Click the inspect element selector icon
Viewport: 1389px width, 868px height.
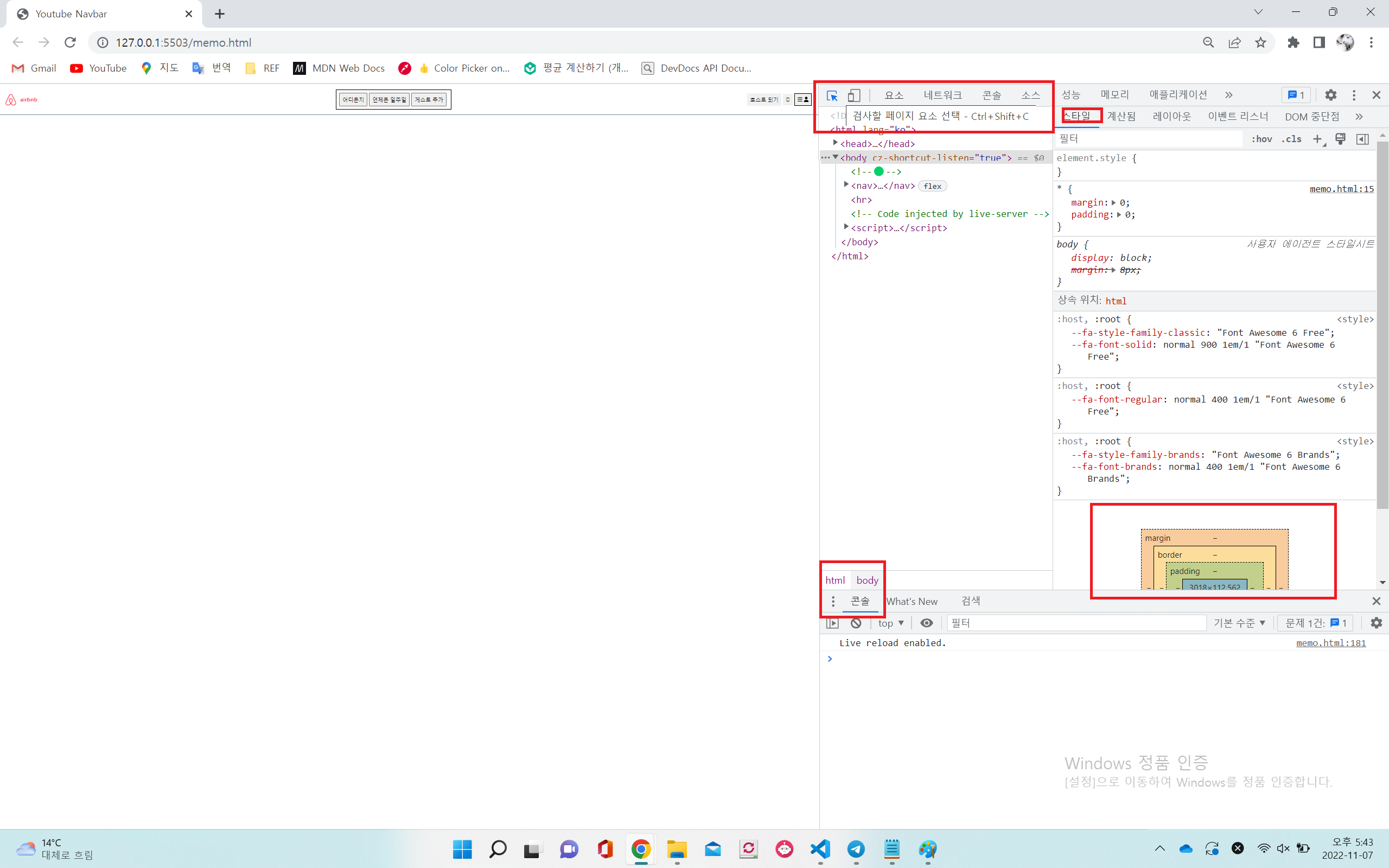point(832,95)
